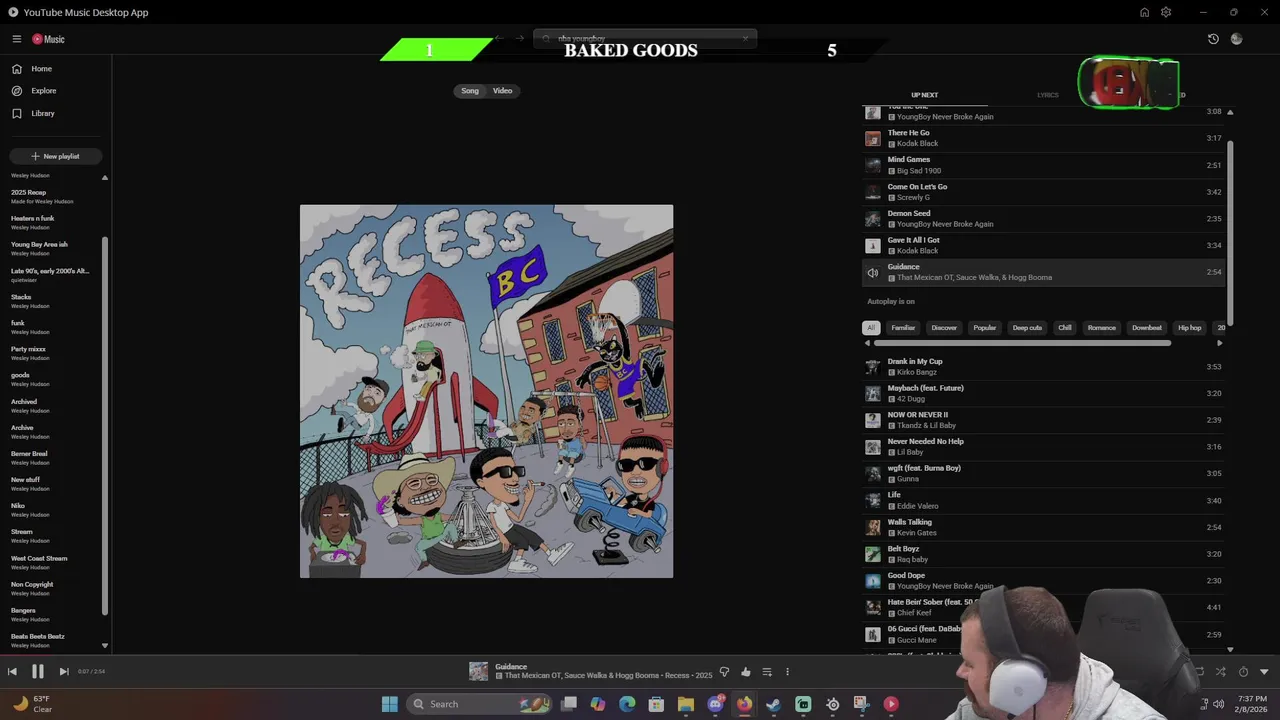The height and width of the screenshot is (720, 1280).
Task: Play 'There He Go' from the queue
Action: [x=1043, y=138]
